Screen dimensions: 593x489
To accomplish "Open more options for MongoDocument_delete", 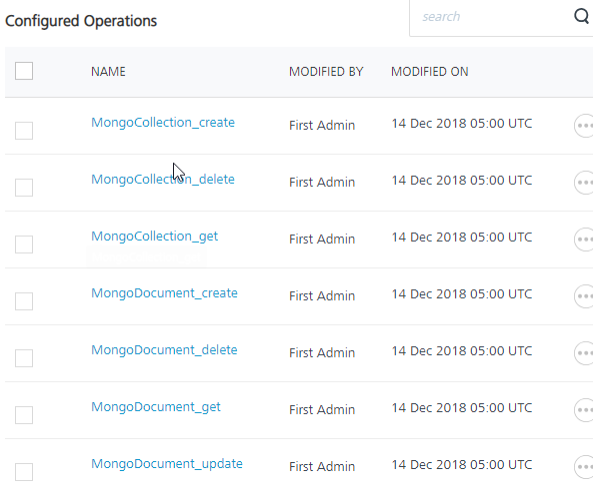I will tap(584, 353).
